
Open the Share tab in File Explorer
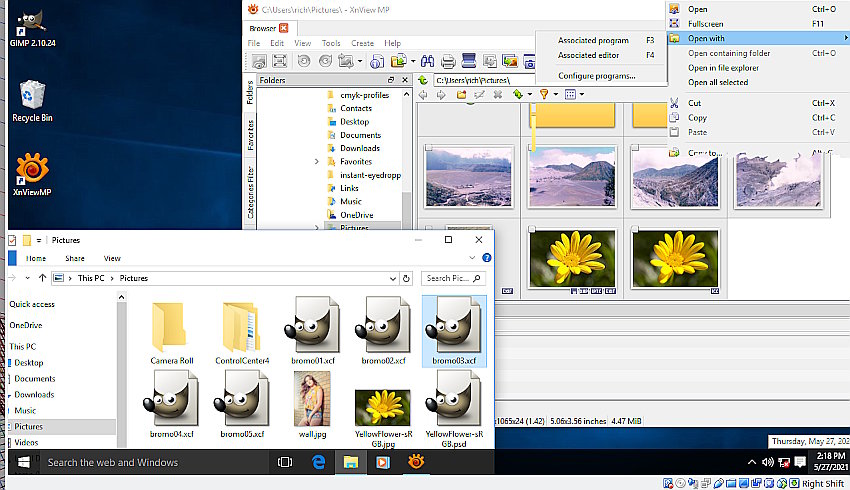pyautogui.click(x=75, y=258)
